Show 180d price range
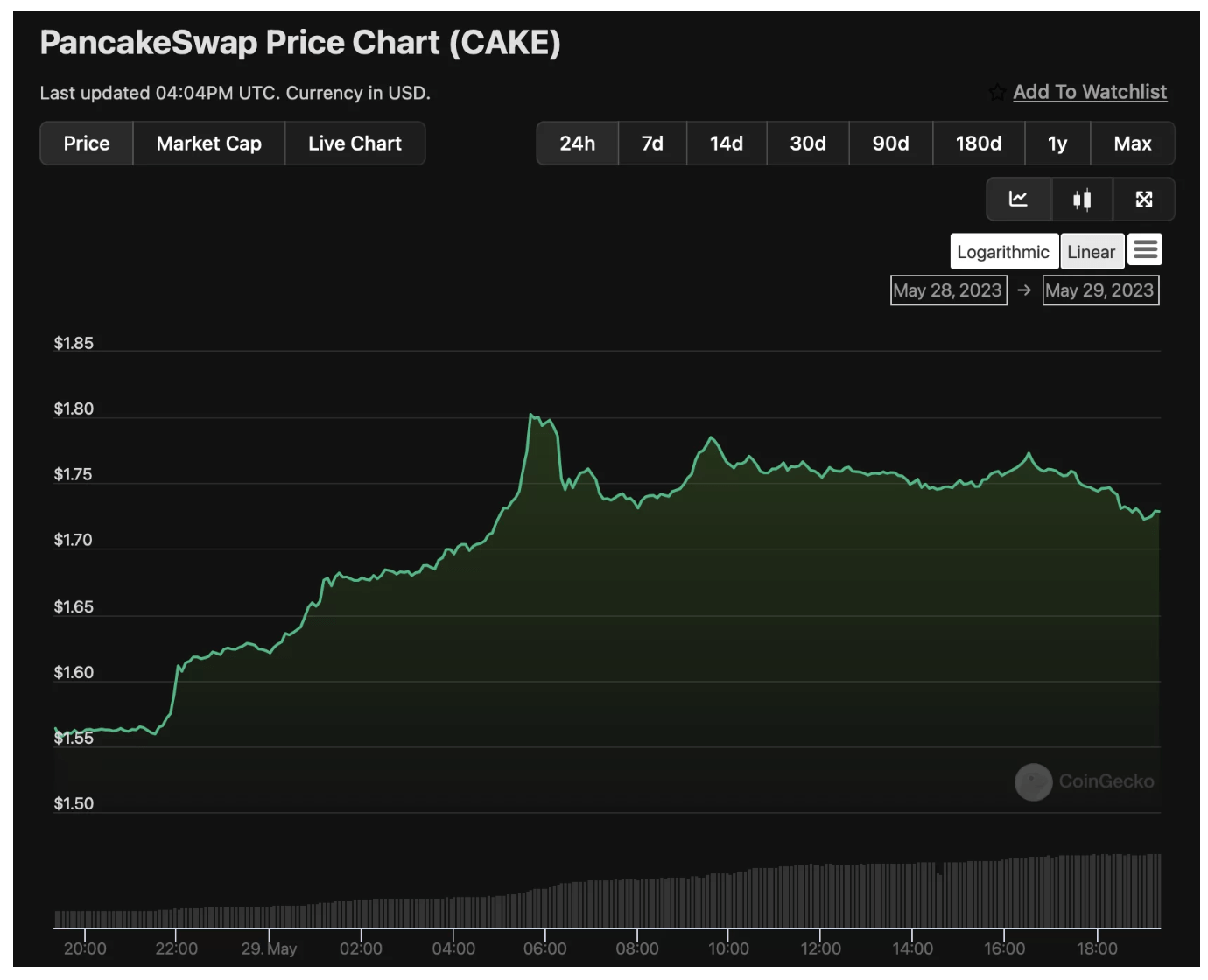This screenshot has width=1208, height=980. (x=979, y=143)
